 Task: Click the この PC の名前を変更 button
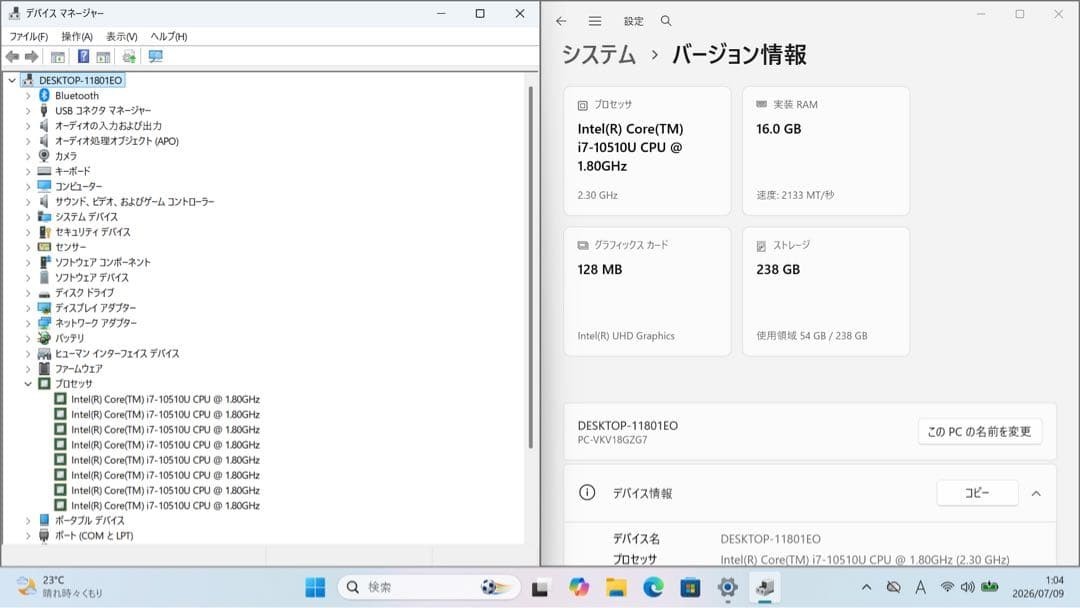(979, 432)
